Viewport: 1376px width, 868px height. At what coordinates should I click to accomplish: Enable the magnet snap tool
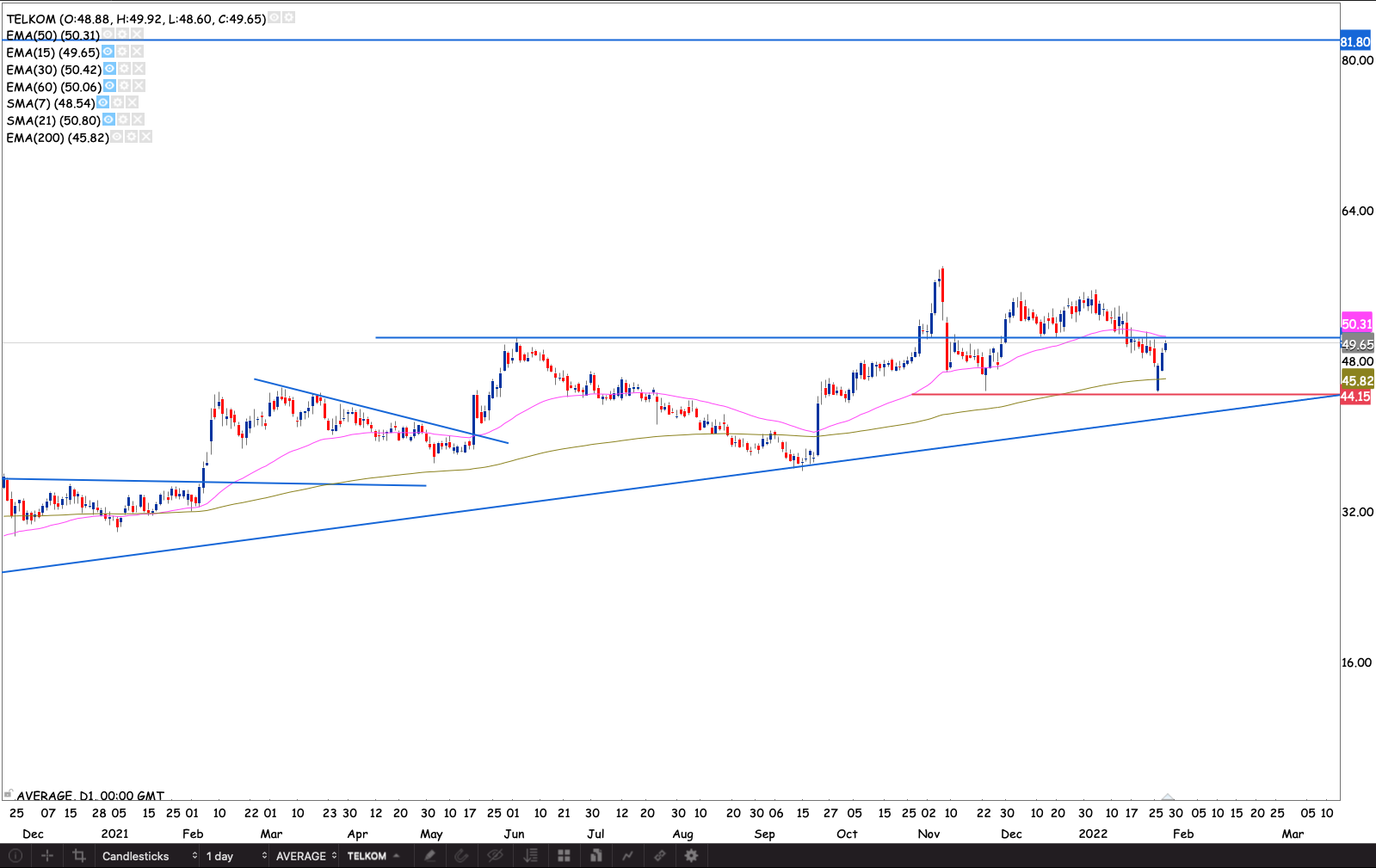point(461,856)
